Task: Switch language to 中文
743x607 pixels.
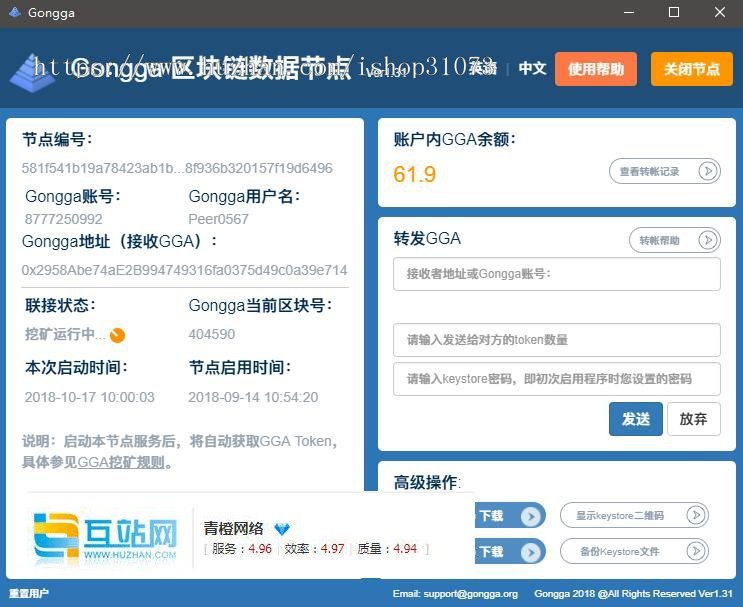Action: coord(532,68)
